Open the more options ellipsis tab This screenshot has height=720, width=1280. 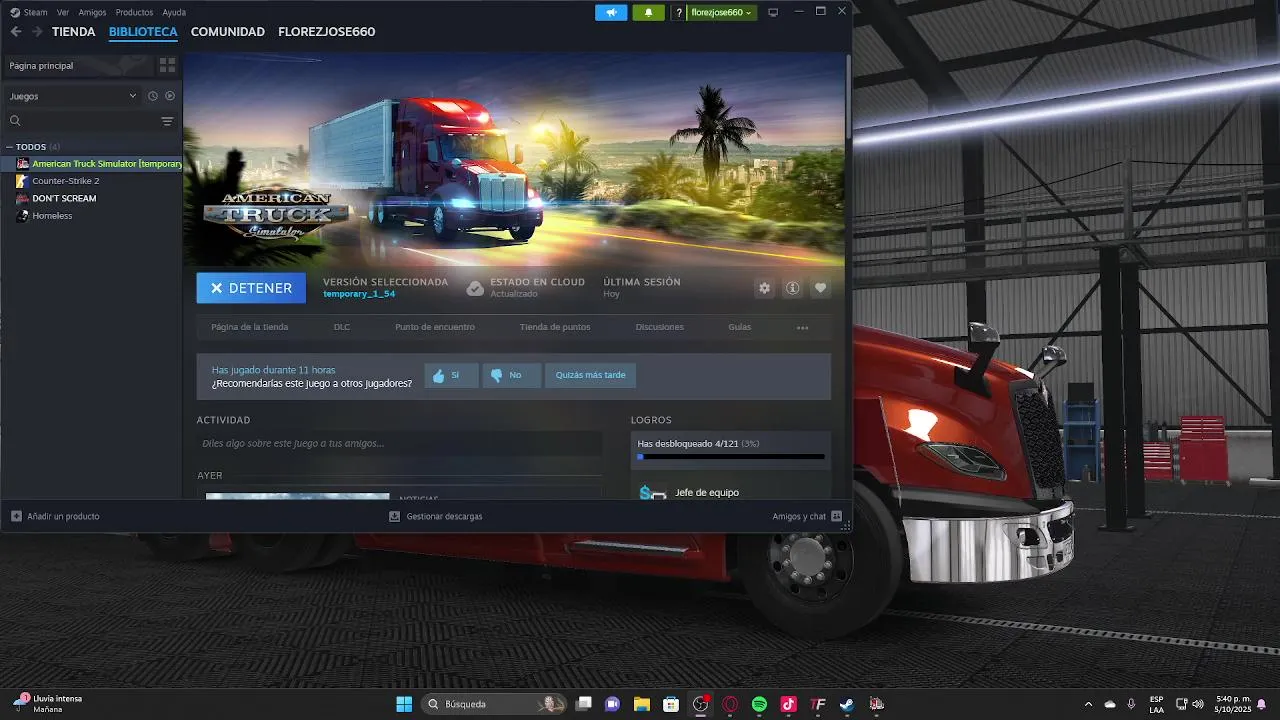802,327
